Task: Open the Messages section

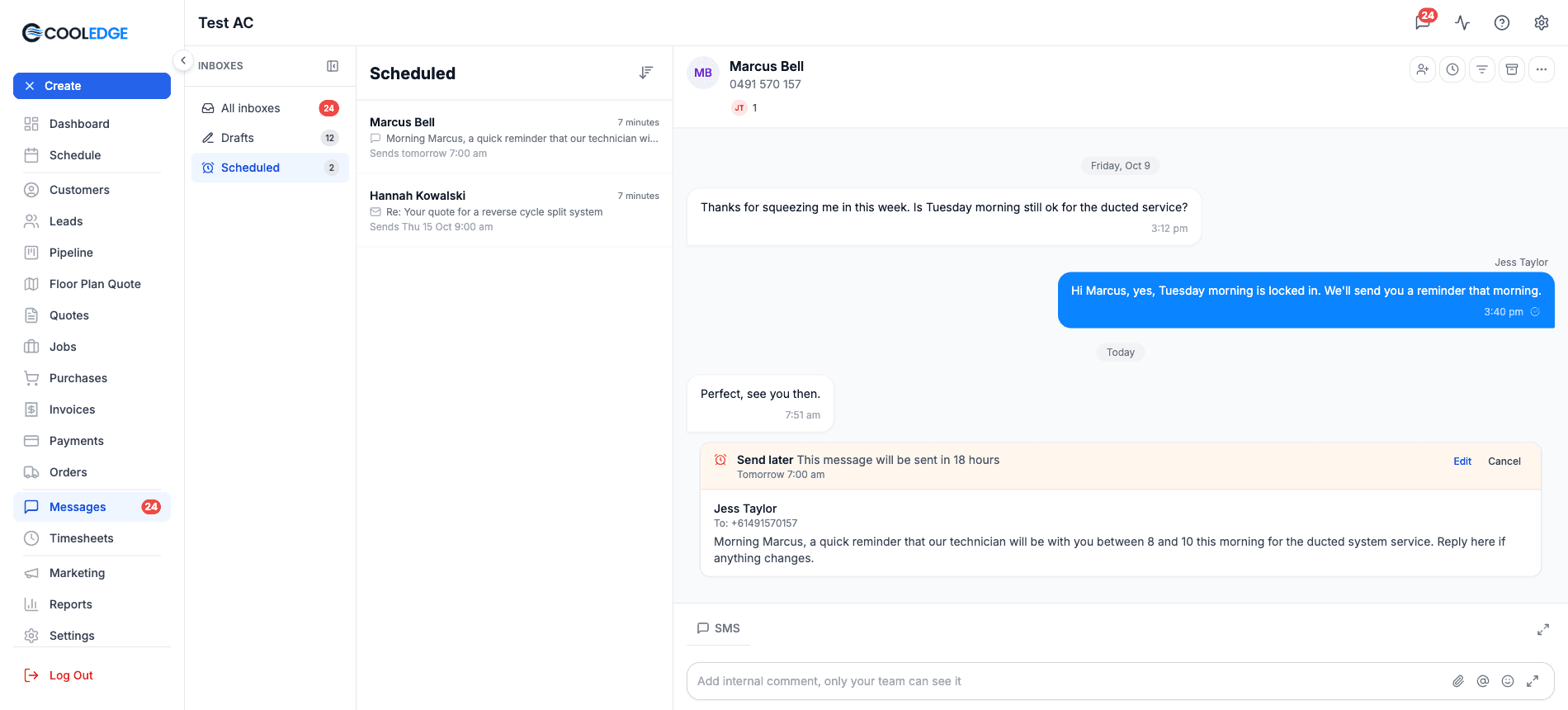Action: tap(92, 507)
